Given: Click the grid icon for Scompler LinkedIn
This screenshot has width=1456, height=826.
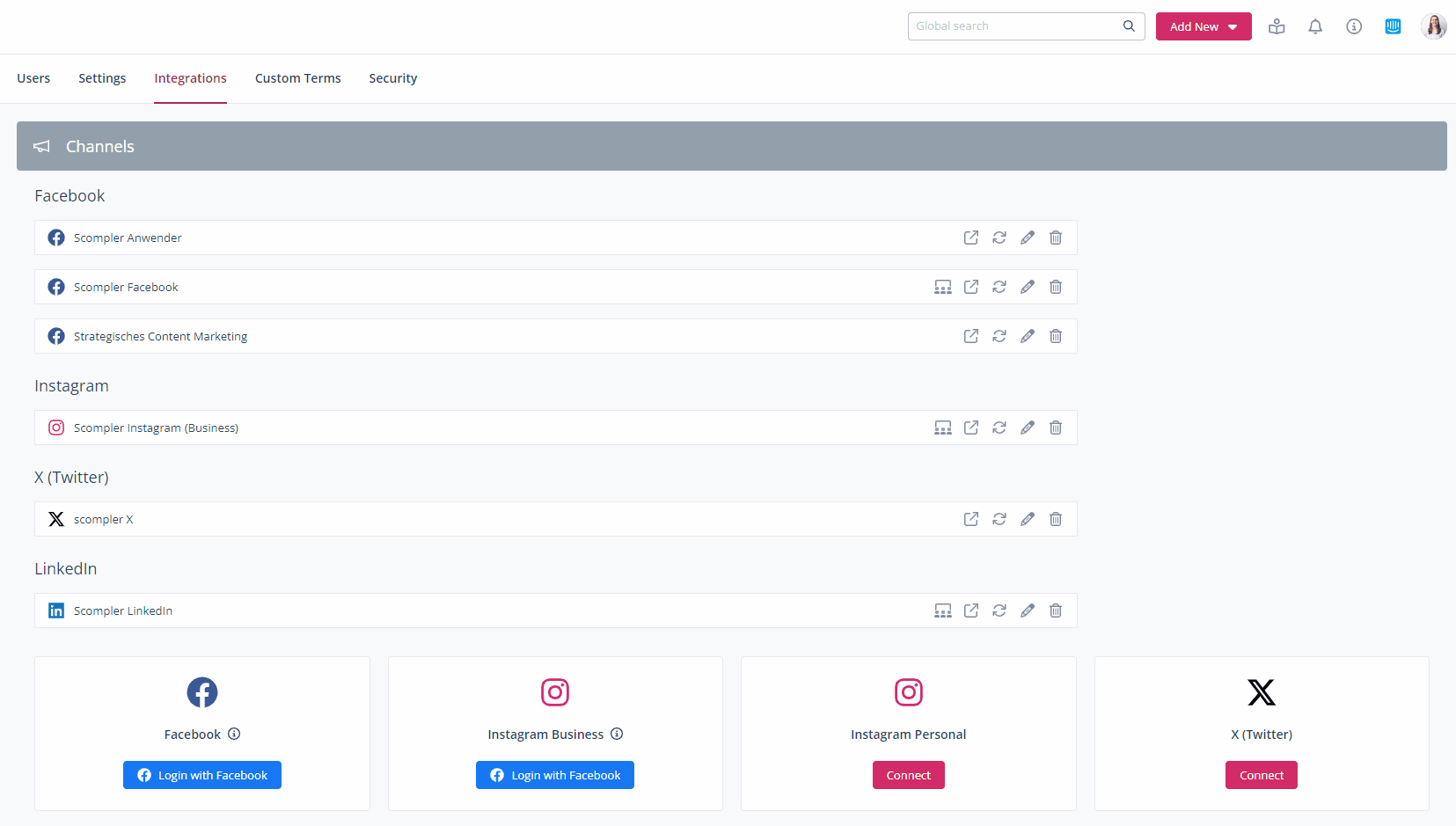Looking at the screenshot, I should click(943, 610).
